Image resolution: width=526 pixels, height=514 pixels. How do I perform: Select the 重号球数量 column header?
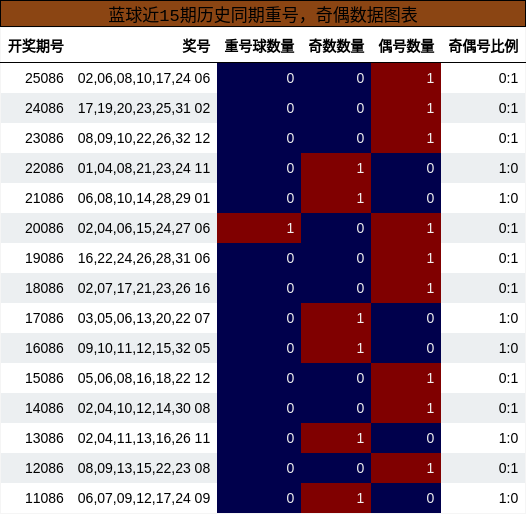tap(259, 46)
